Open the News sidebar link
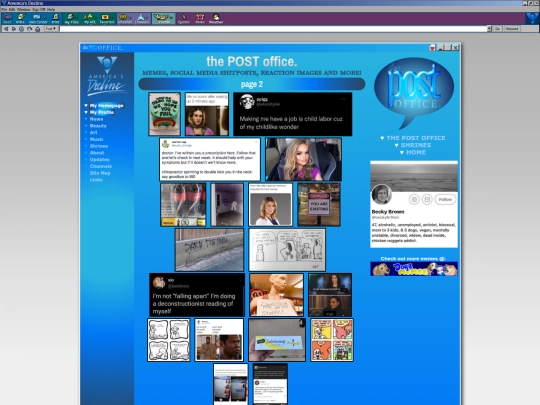The height and width of the screenshot is (405, 540). [96, 119]
